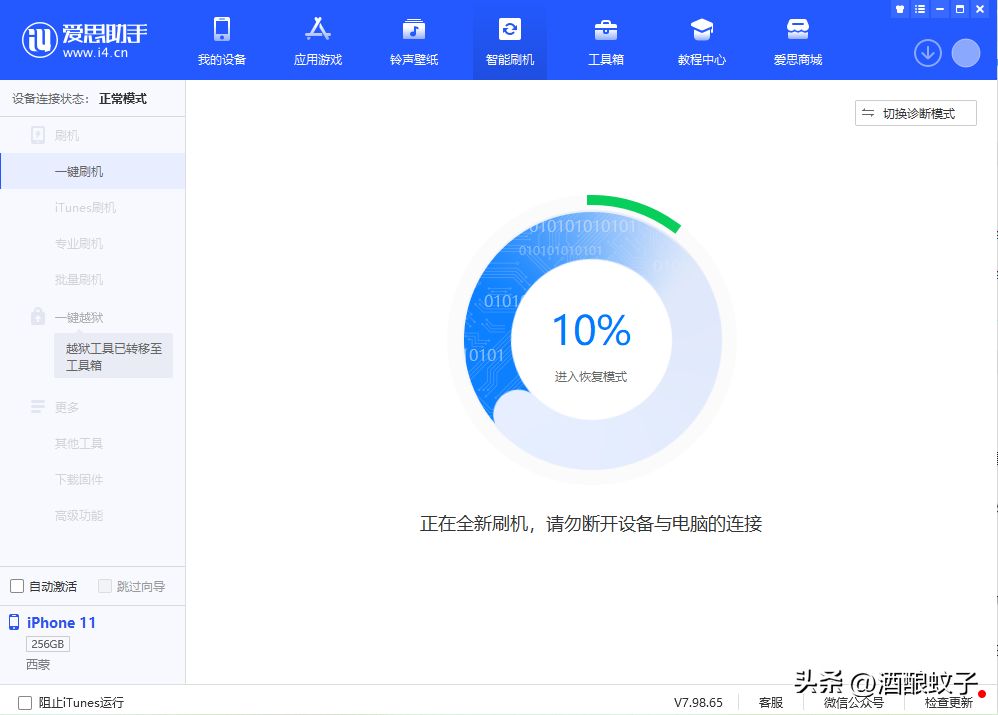The width and height of the screenshot is (998, 715).
Task: Select 高级功能 in sidebar
Action: coord(79,515)
